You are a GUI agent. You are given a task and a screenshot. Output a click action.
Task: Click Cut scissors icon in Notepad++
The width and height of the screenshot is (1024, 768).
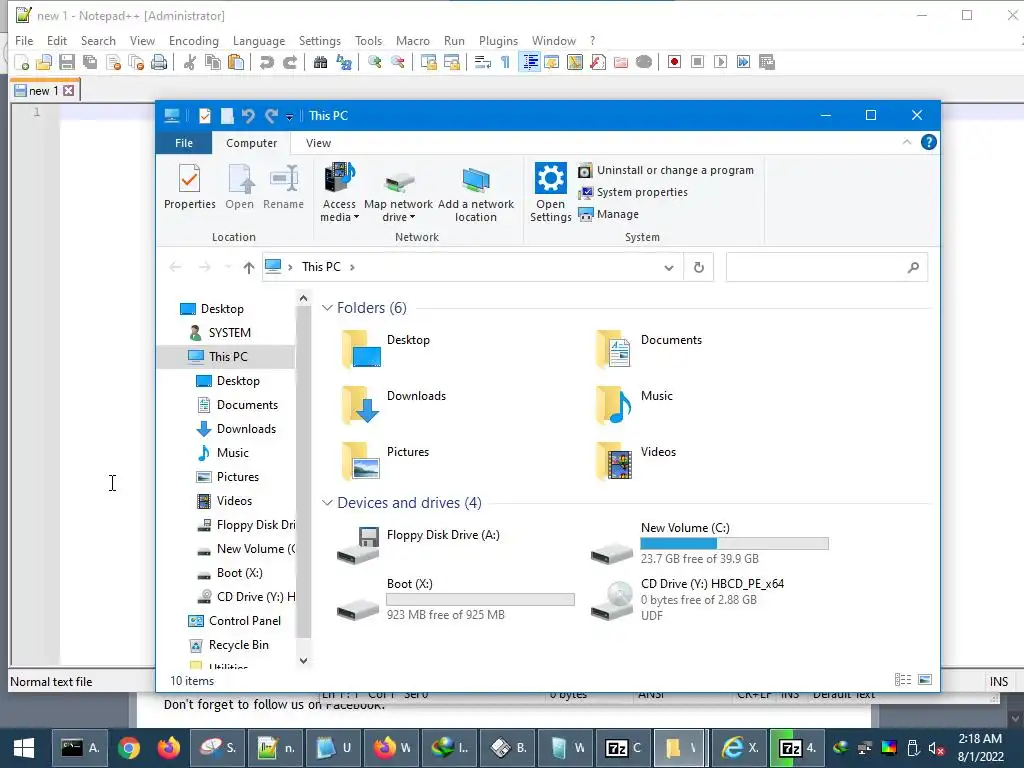pos(190,62)
